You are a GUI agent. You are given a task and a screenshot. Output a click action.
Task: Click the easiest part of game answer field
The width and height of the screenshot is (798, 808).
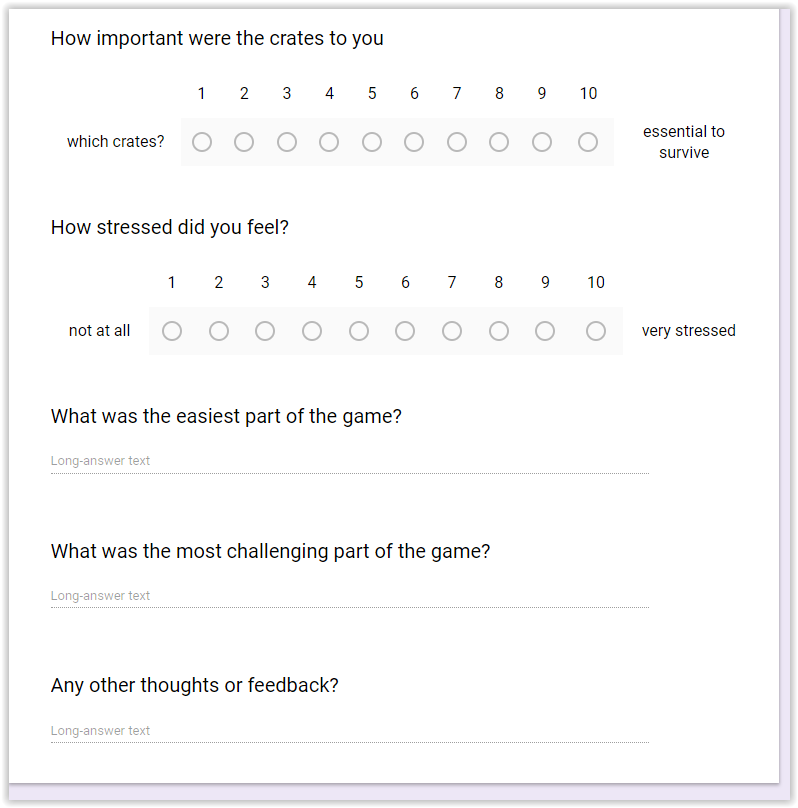click(x=349, y=461)
